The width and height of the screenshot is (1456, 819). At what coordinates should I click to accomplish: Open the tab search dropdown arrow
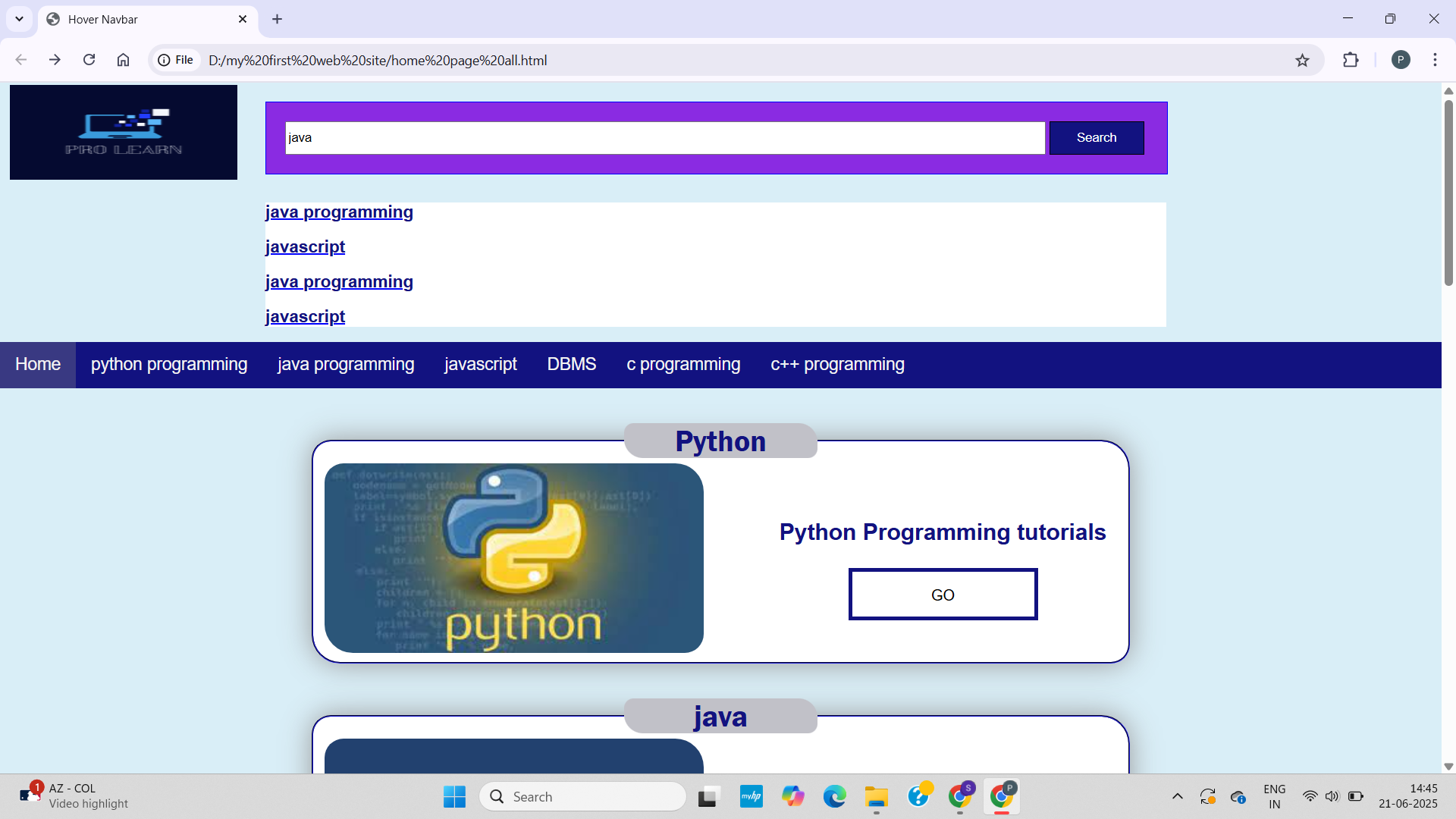tap(19, 19)
